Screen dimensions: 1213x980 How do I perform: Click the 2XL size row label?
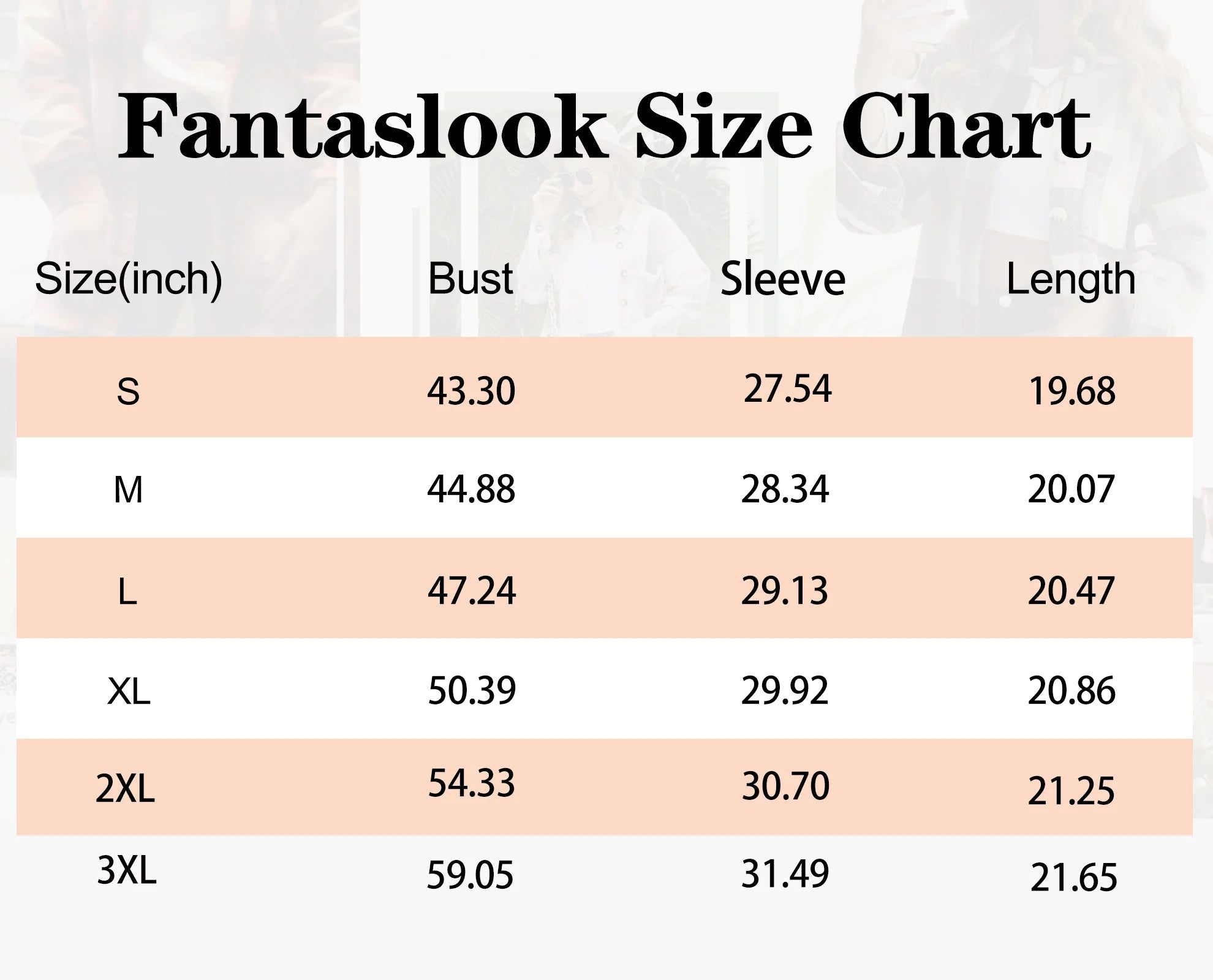(x=125, y=788)
